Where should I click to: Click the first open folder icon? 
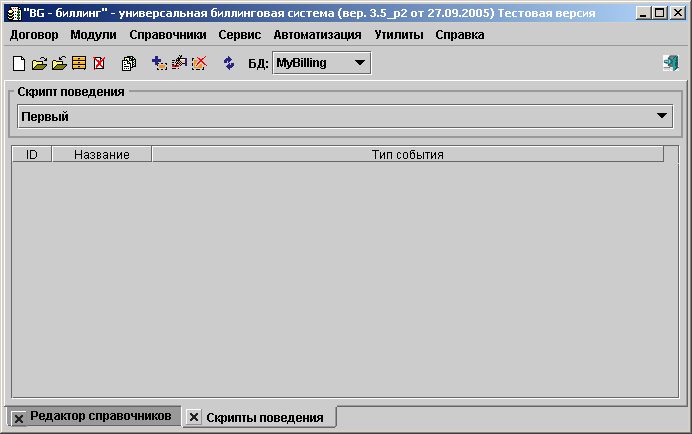click(39, 63)
